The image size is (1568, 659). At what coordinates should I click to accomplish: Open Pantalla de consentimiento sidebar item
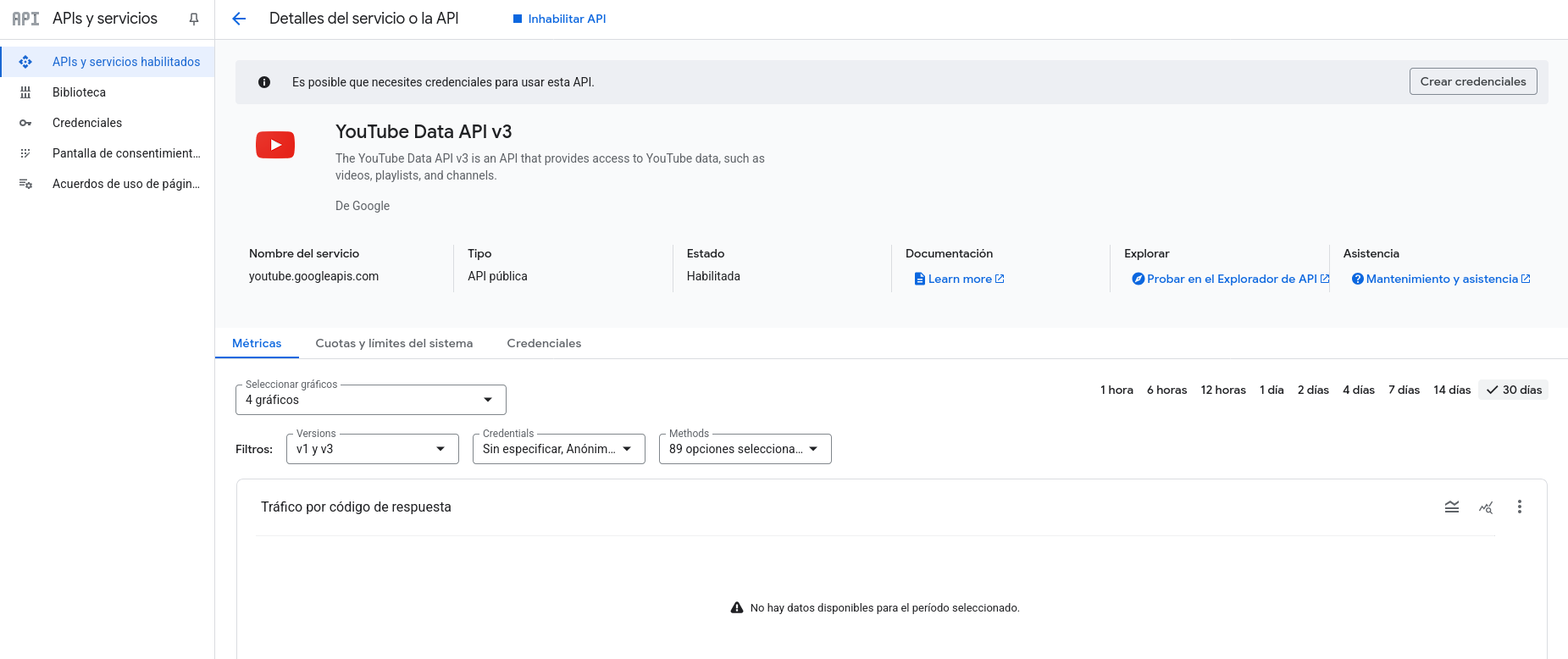(108, 153)
